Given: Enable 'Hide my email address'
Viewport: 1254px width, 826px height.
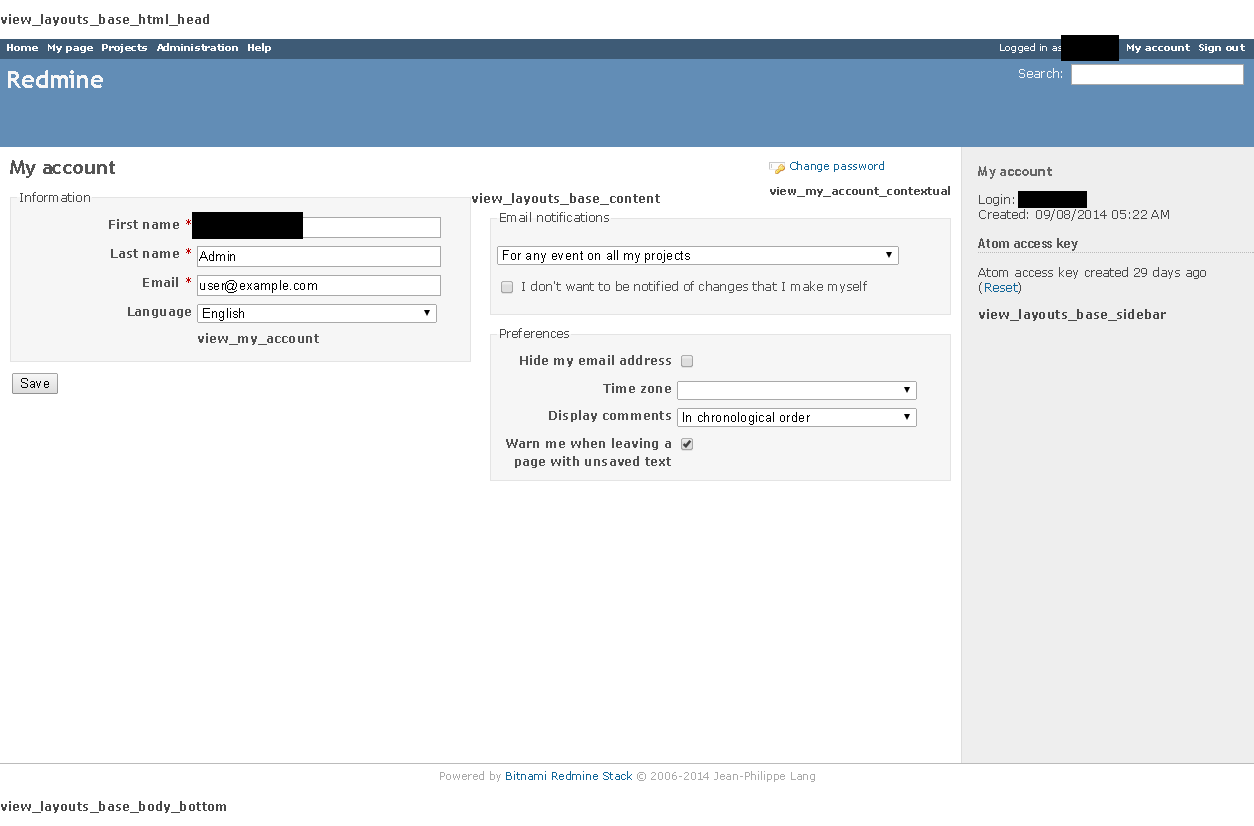Looking at the screenshot, I should 687,361.
